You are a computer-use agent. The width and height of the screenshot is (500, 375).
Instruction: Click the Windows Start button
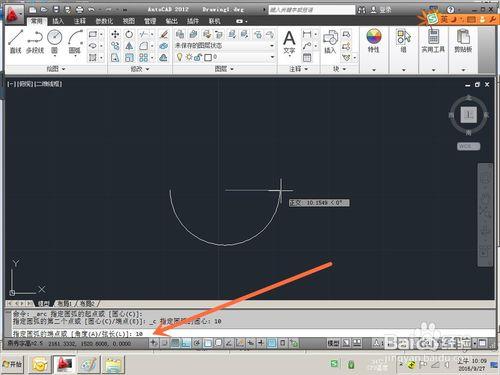[x=13, y=364]
